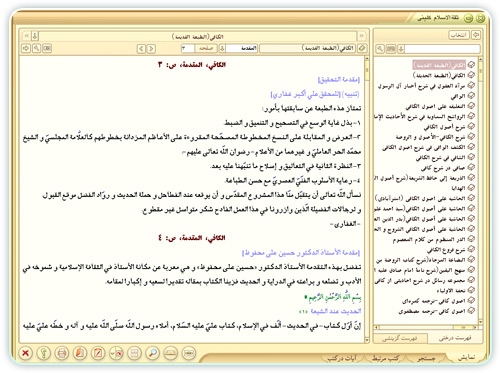Click the book list vertical scrollbar down arrow
The height and width of the screenshot is (373, 500).
[x=480, y=322]
